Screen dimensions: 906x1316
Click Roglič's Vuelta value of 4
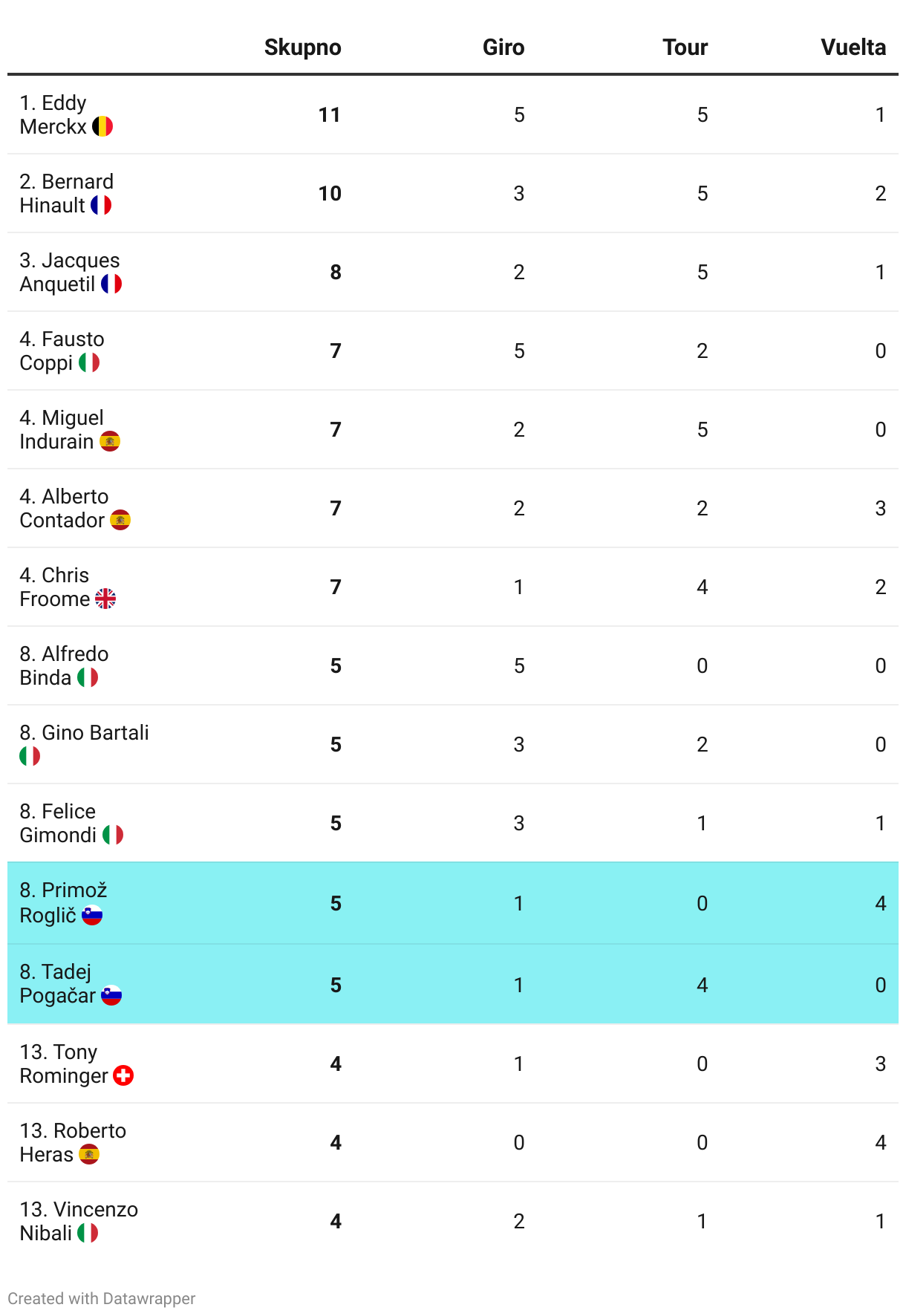881,903
